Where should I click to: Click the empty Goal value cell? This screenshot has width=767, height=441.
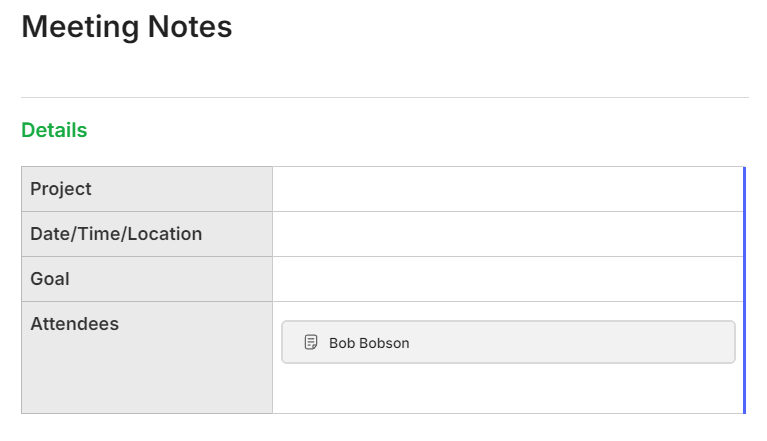(508, 279)
